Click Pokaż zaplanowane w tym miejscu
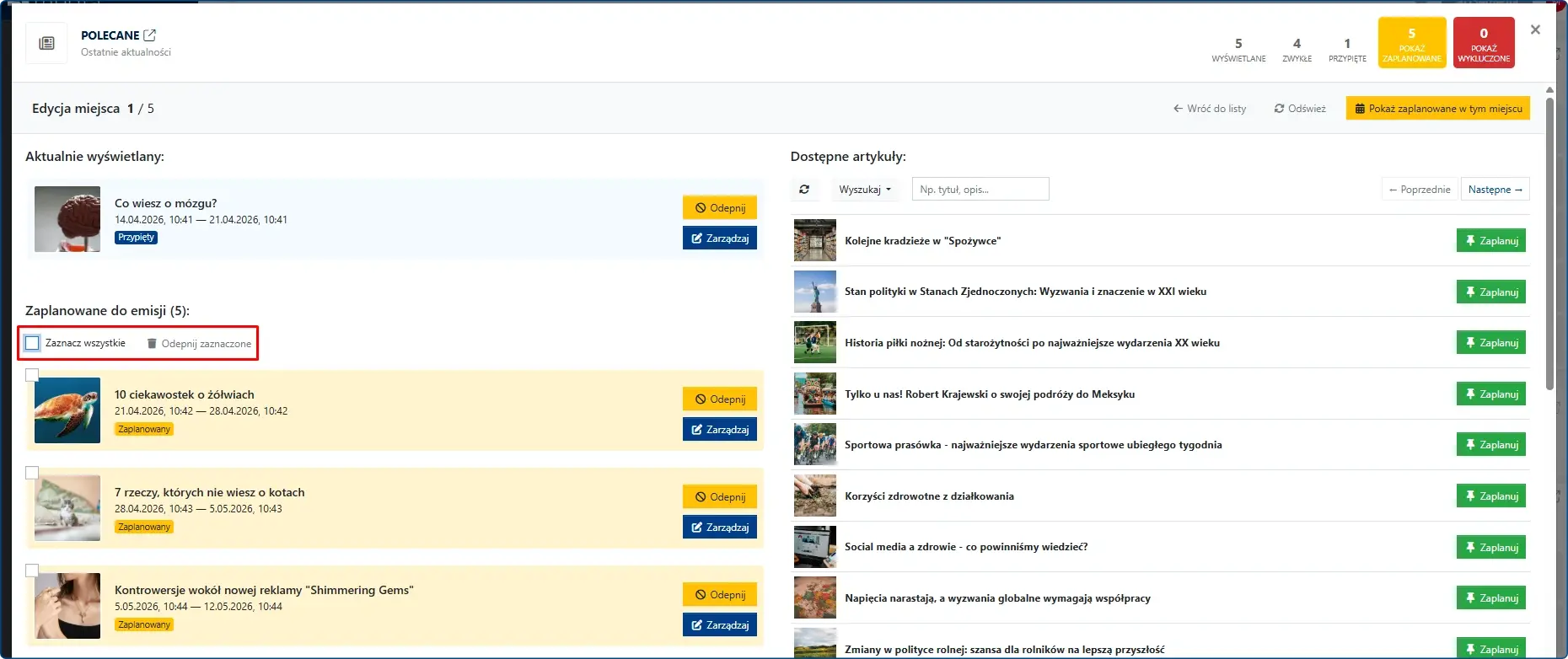Image resolution: width=1568 pixels, height=659 pixels. point(1437,109)
